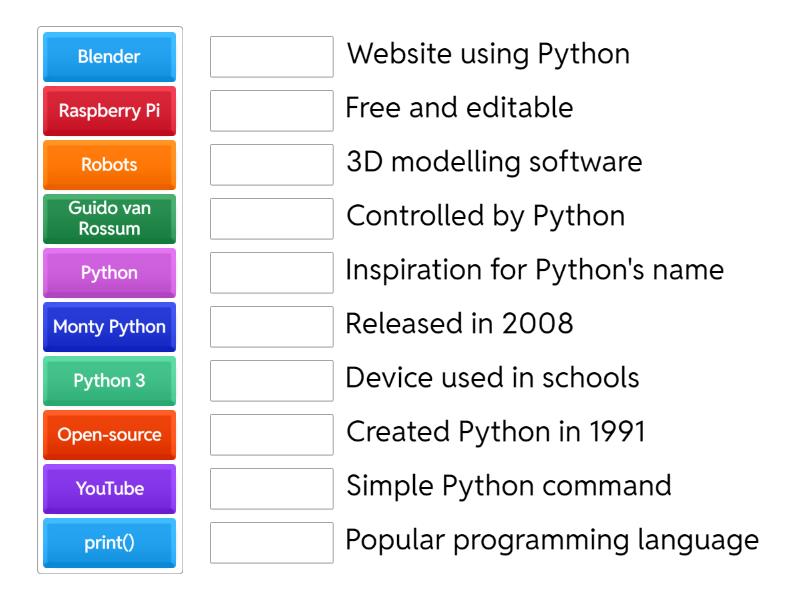The height and width of the screenshot is (600, 800).
Task: Click the print() answer tile
Action: point(108,543)
